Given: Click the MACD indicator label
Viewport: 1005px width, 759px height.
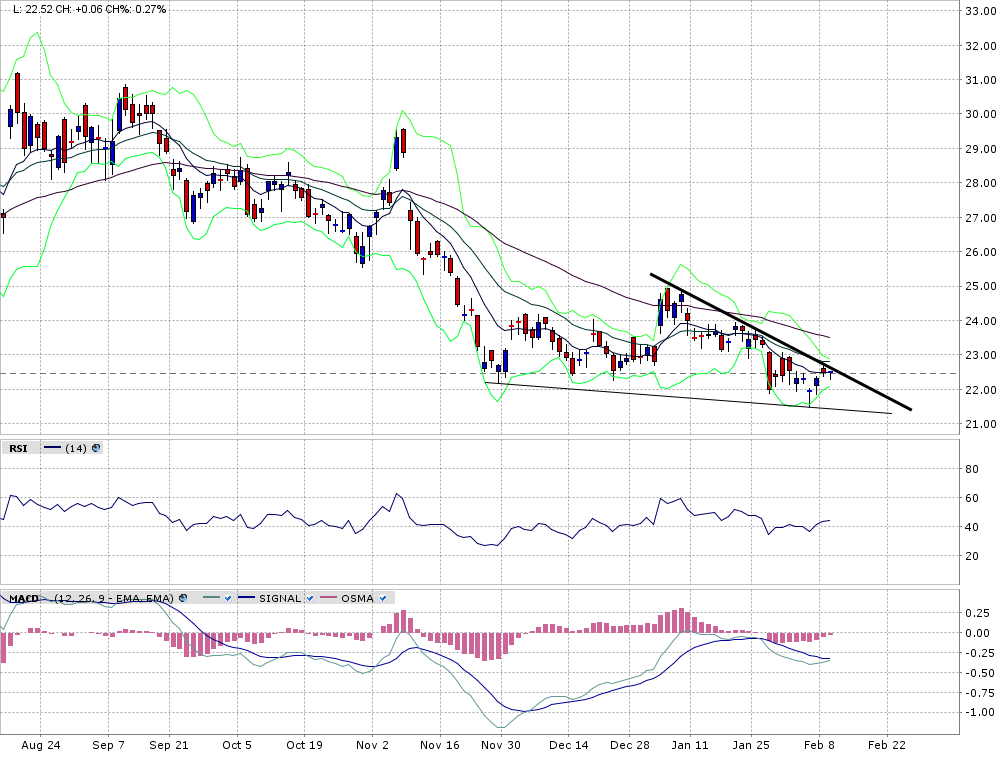Looking at the screenshot, I should coord(24,598).
